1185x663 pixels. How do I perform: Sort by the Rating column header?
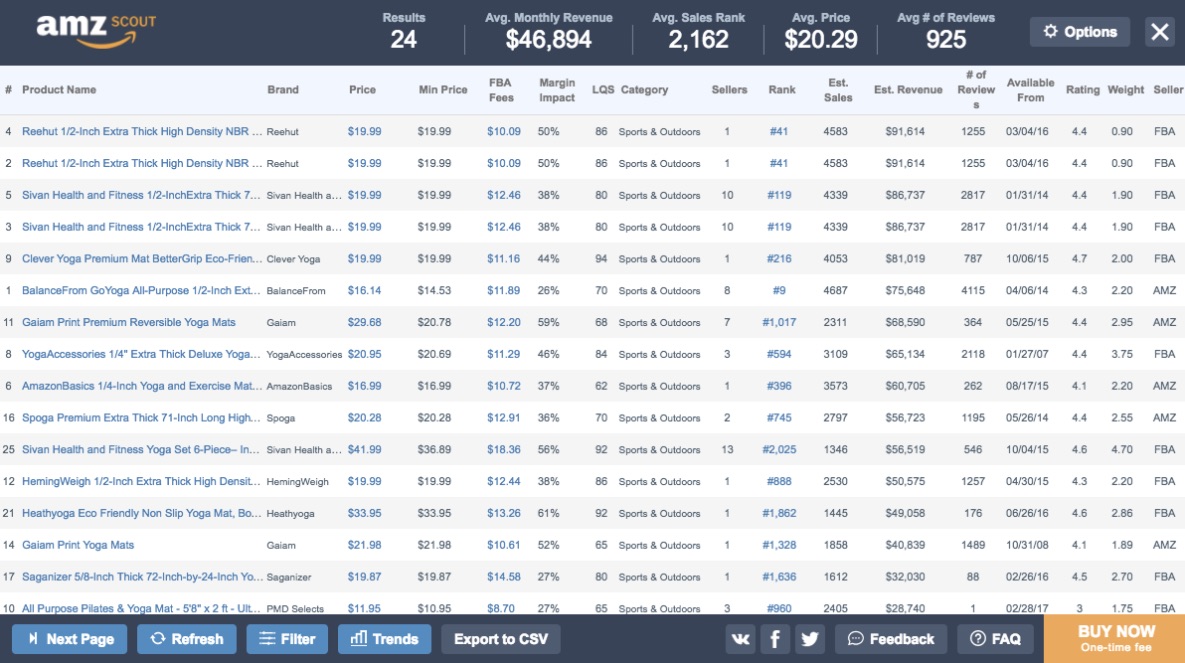pos(1083,89)
